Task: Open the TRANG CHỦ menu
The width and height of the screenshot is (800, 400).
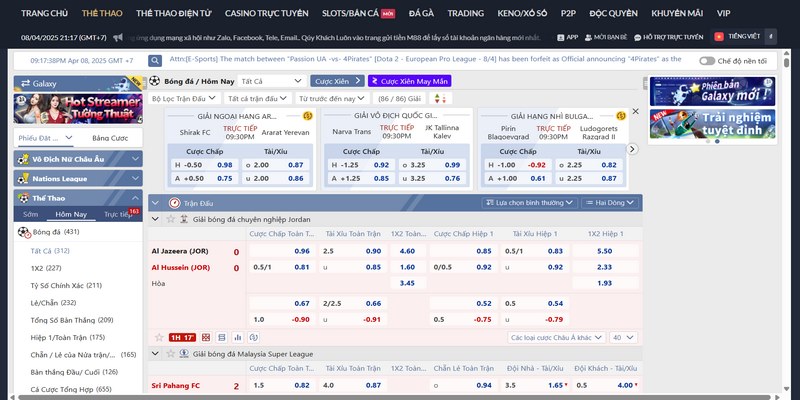Action: [44, 13]
